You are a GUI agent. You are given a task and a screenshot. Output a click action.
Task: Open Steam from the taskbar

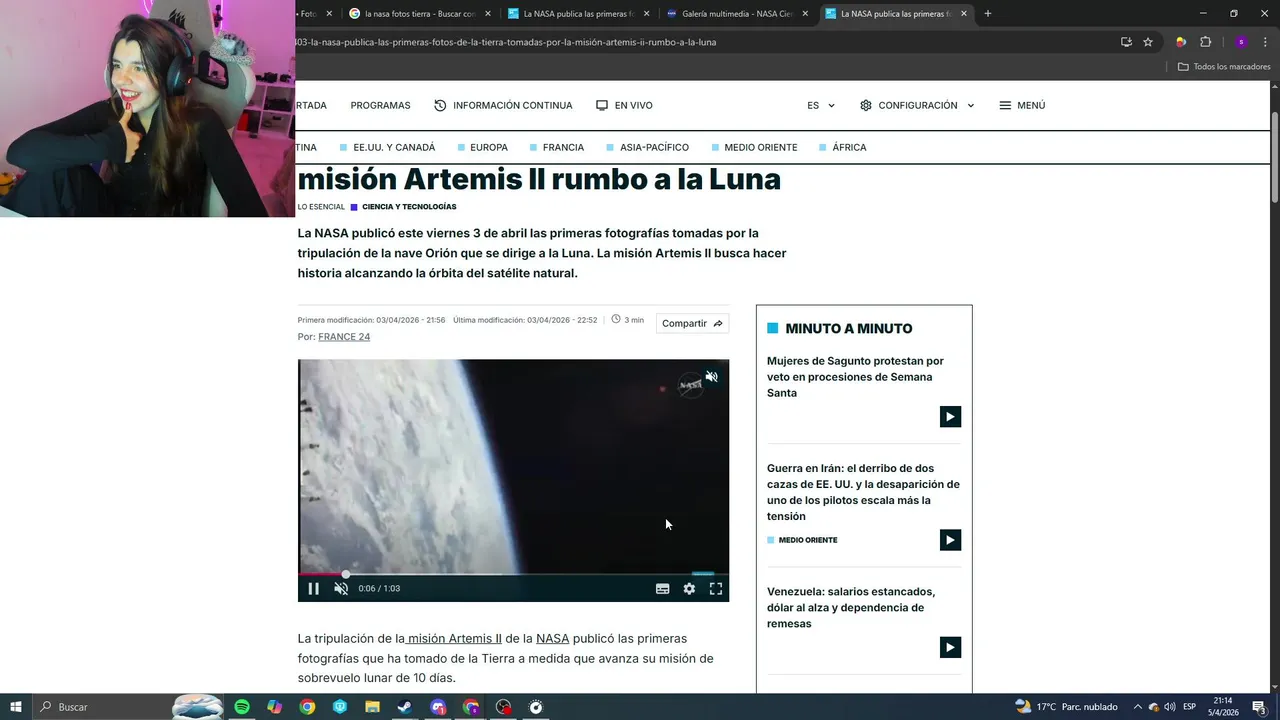click(405, 707)
